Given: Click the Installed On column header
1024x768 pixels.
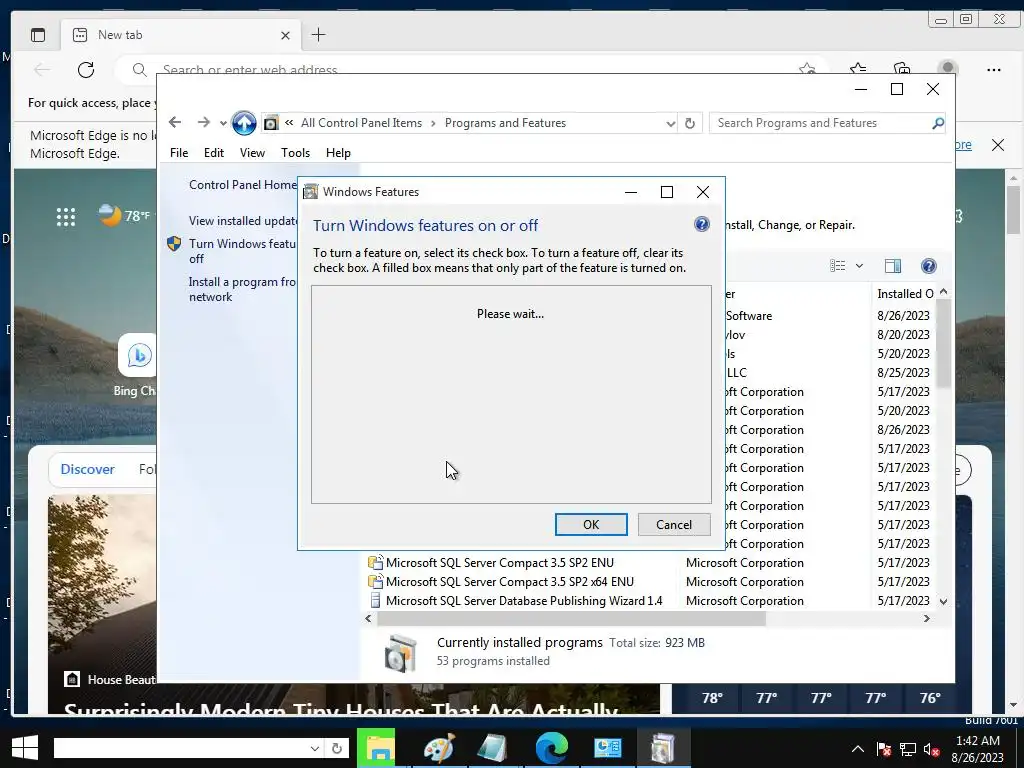Looking at the screenshot, I should pos(904,294).
